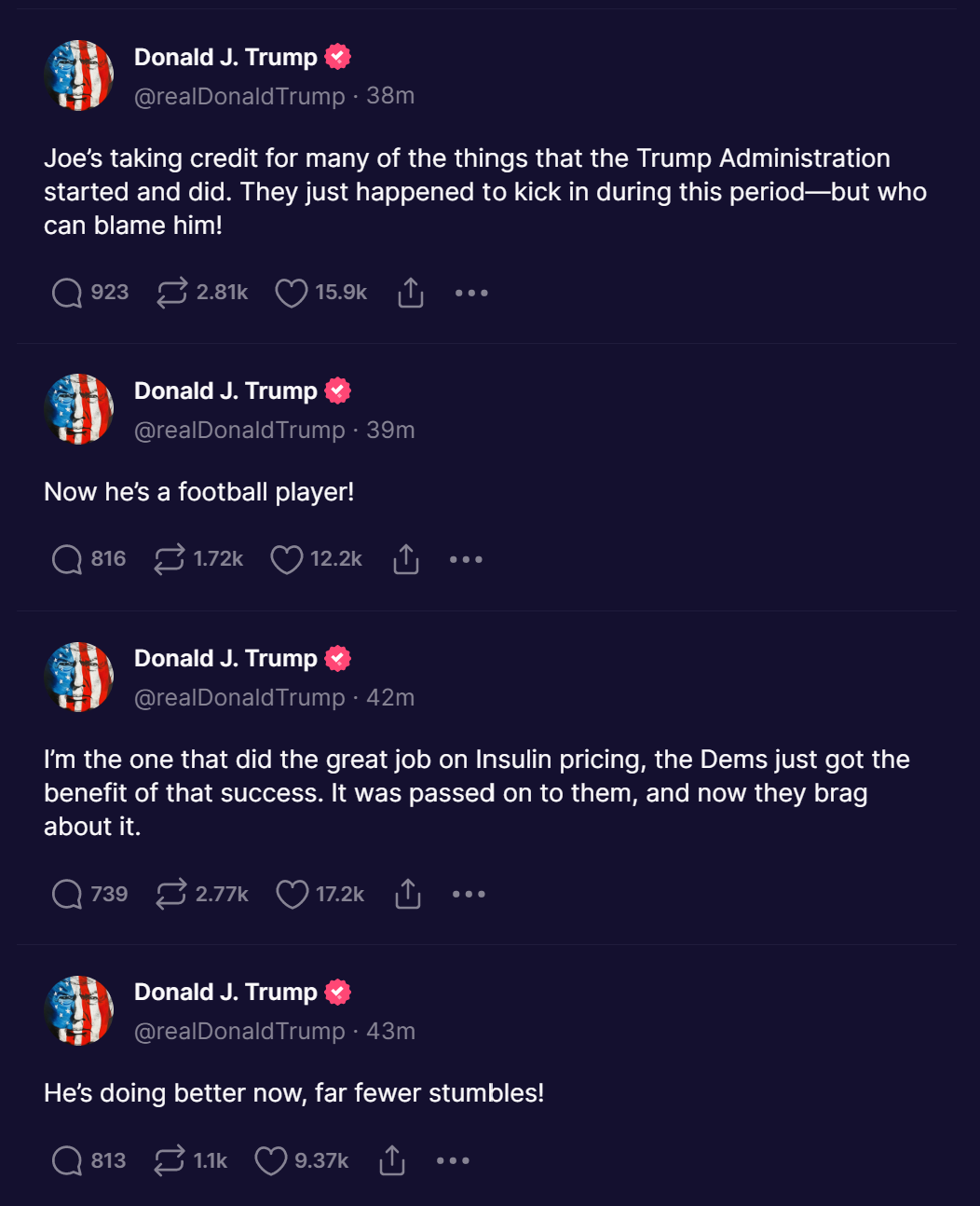Open the profile avatar on the 42m post
980x1206 pixels.
[79, 677]
